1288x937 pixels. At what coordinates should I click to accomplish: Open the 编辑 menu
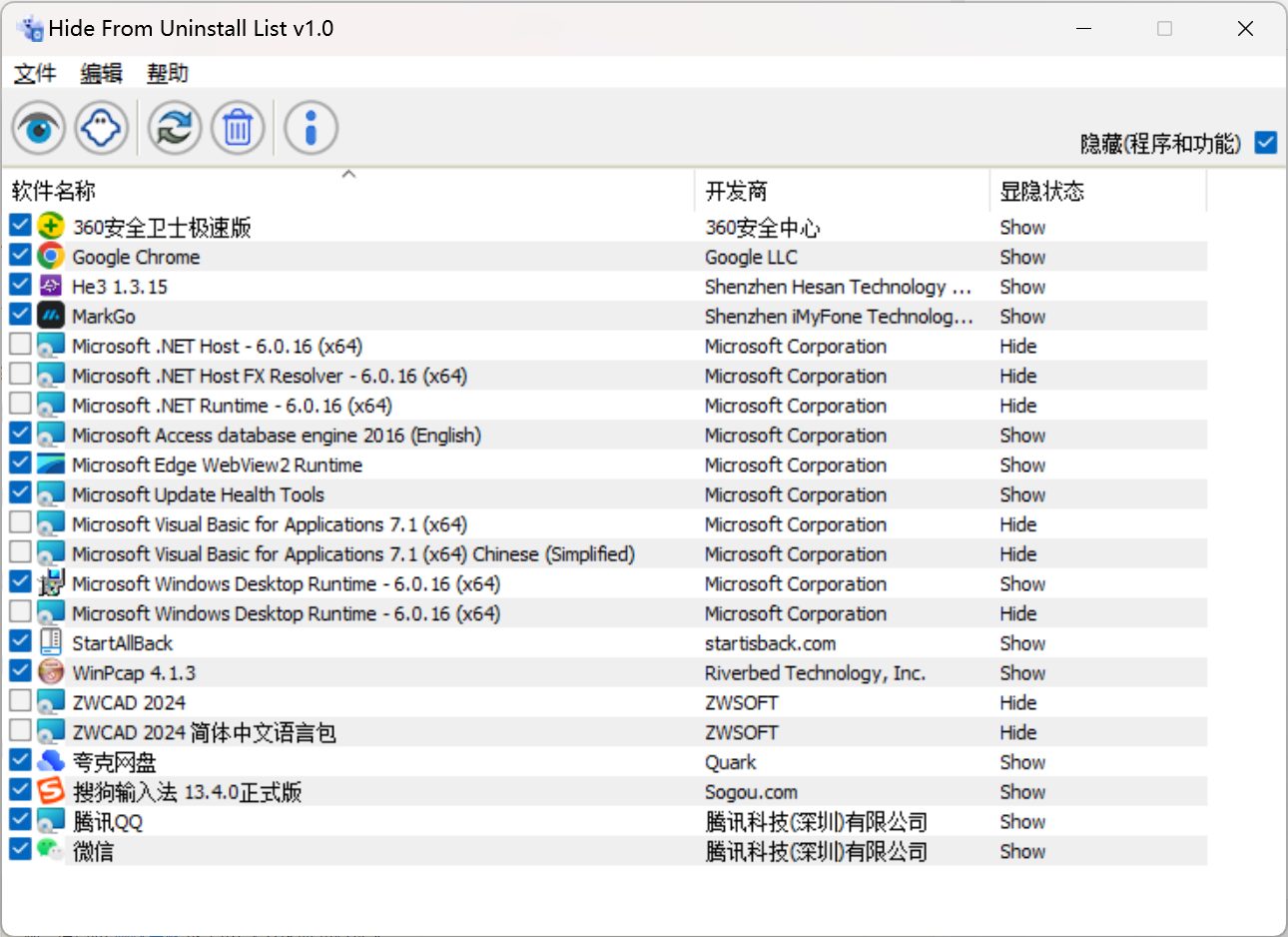point(101,73)
